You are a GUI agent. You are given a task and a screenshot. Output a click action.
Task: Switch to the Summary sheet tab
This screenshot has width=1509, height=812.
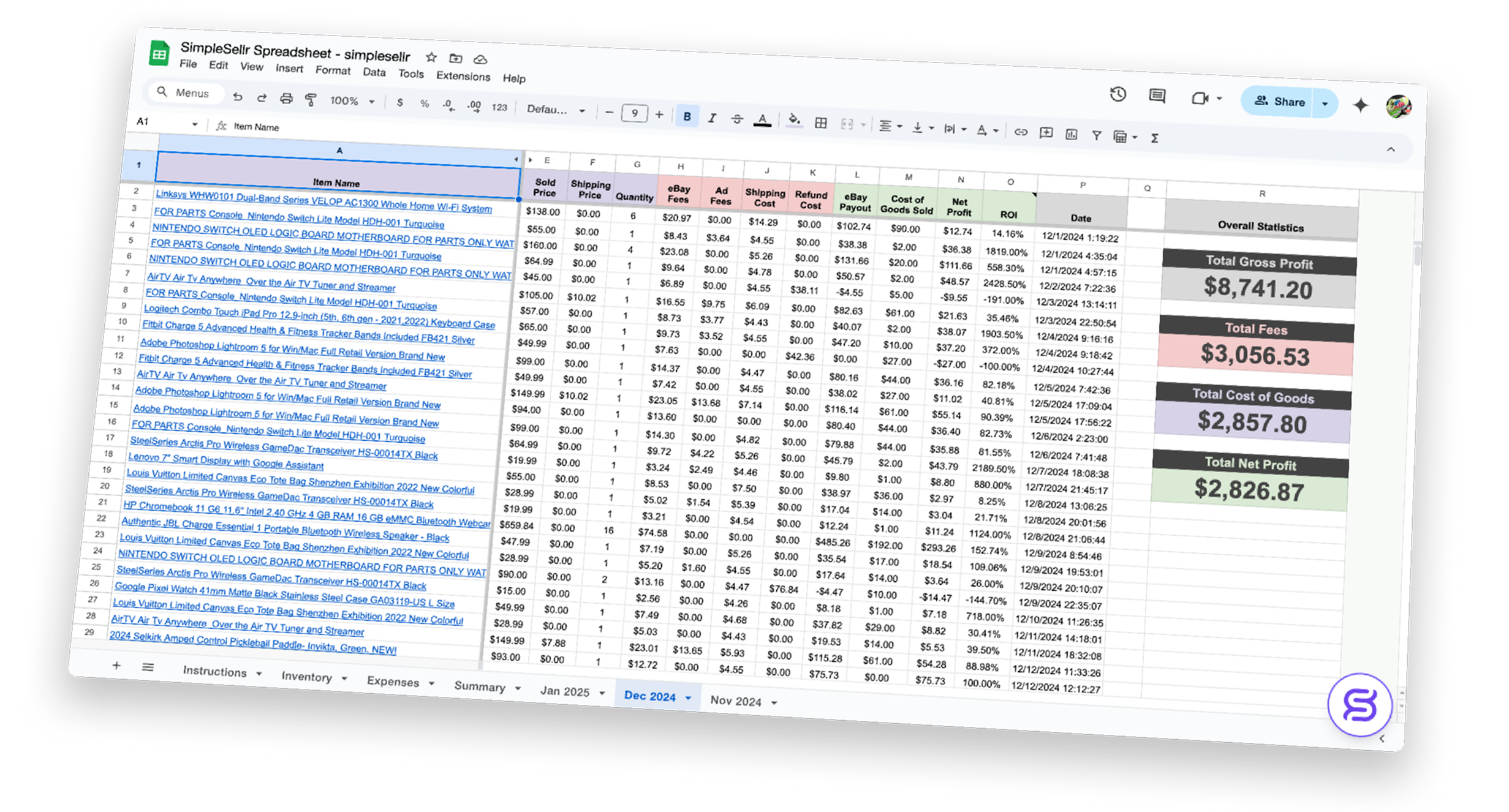(x=479, y=686)
